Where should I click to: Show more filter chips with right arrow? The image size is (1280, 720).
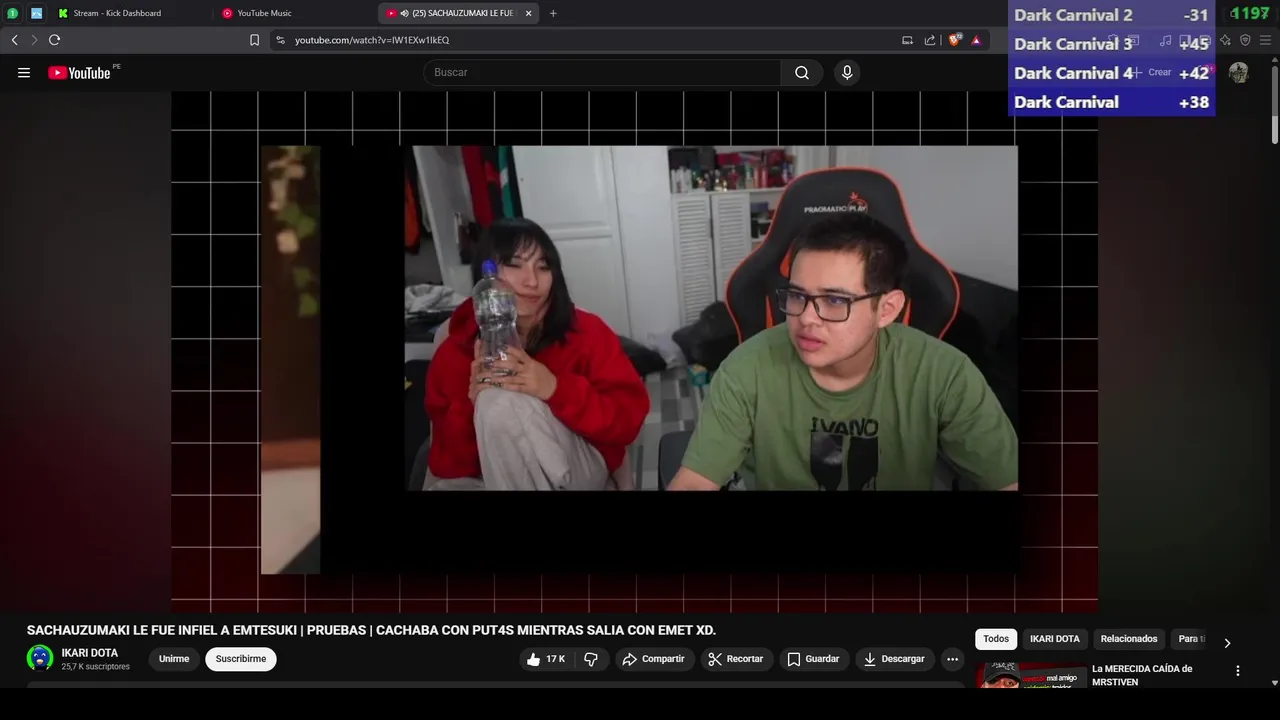(x=1227, y=642)
